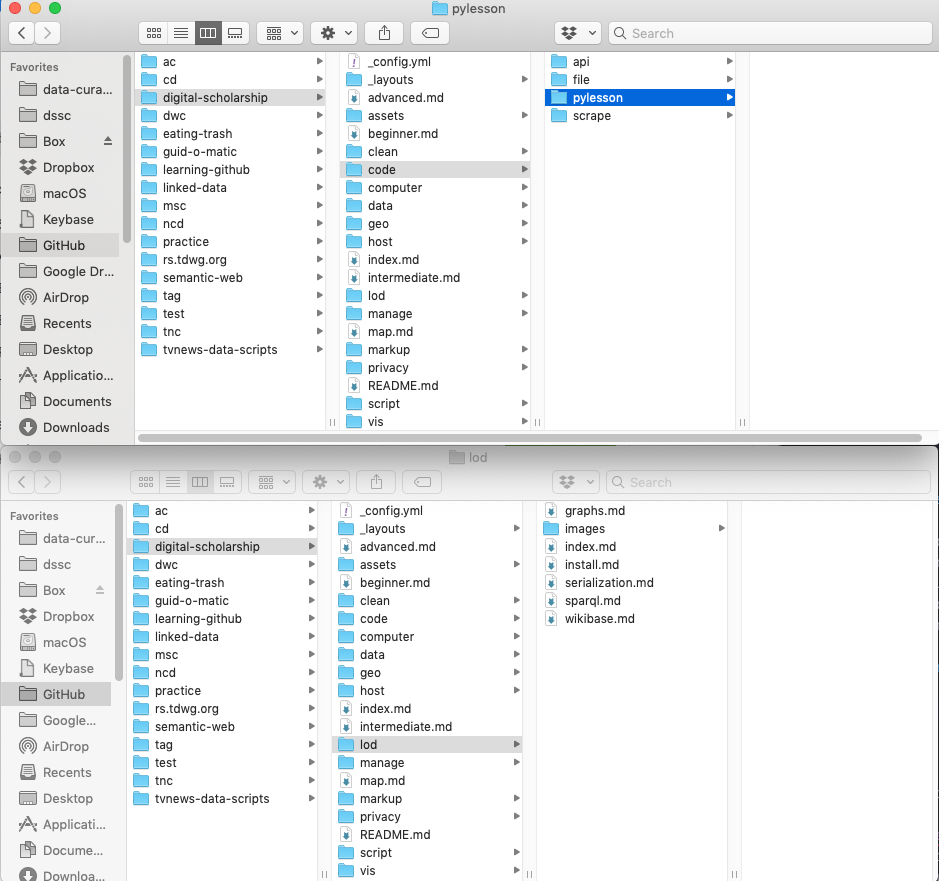Select highlighted pylesson folder in top window
The image size is (939, 881).
click(x=640, y=98)
